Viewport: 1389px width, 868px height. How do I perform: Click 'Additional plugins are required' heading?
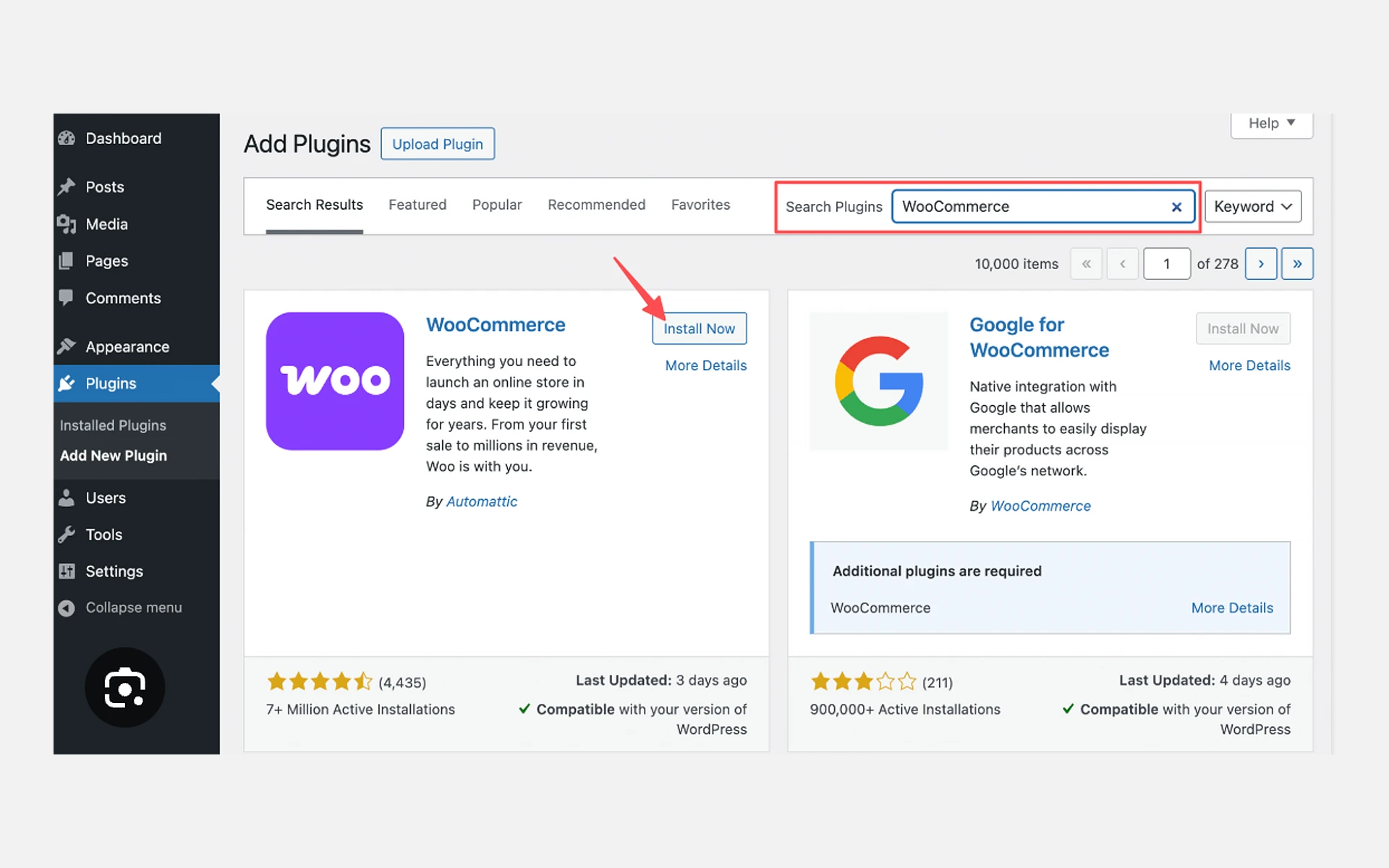937,571
